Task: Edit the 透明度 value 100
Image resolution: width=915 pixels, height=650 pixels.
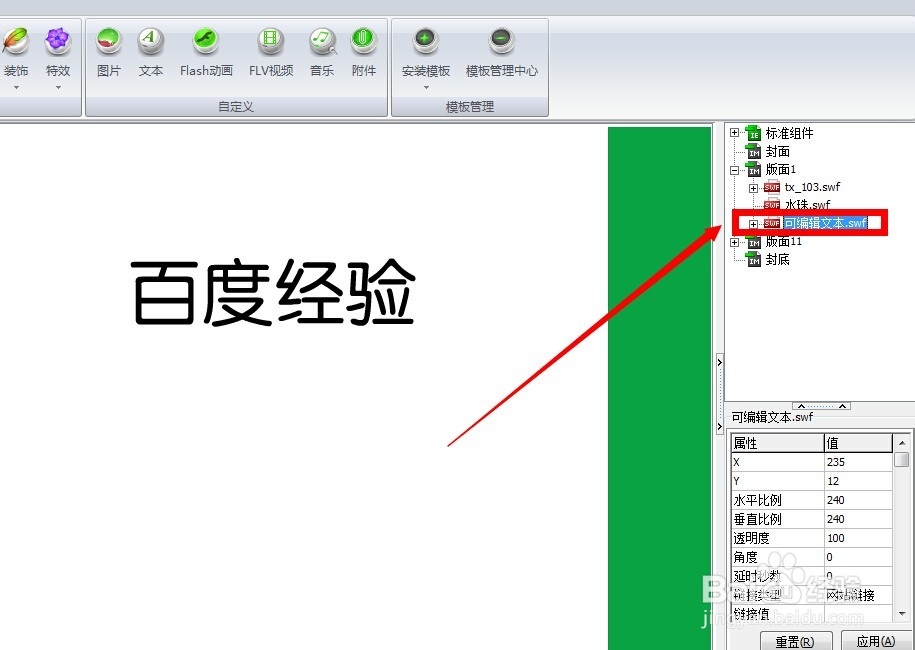Action: (858, 538)
